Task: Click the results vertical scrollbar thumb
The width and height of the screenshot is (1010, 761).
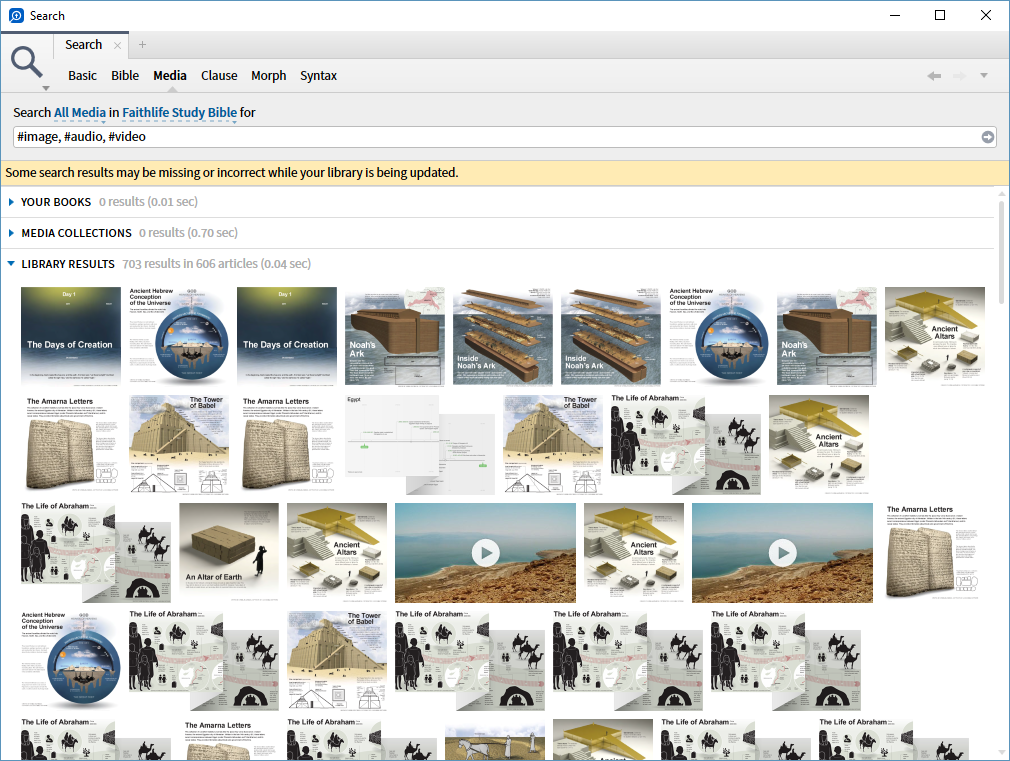Action: (x=1002, y=248)
